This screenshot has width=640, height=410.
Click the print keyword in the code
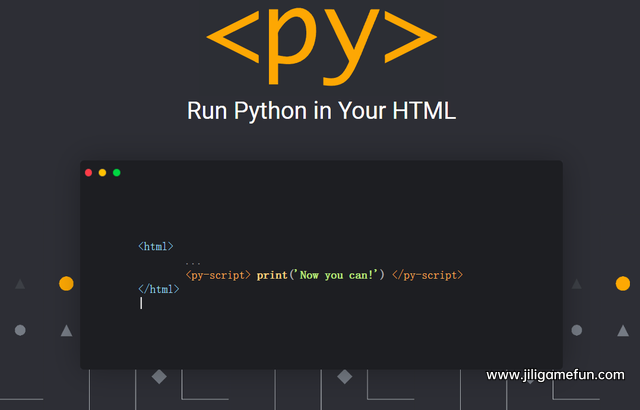click(x=272, y=275)
